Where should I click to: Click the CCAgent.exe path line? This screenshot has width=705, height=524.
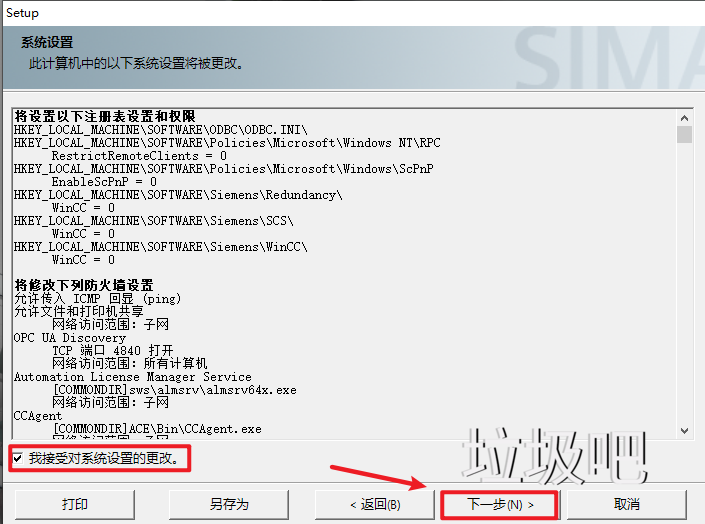pyautogui.click(x=157, y=429)
